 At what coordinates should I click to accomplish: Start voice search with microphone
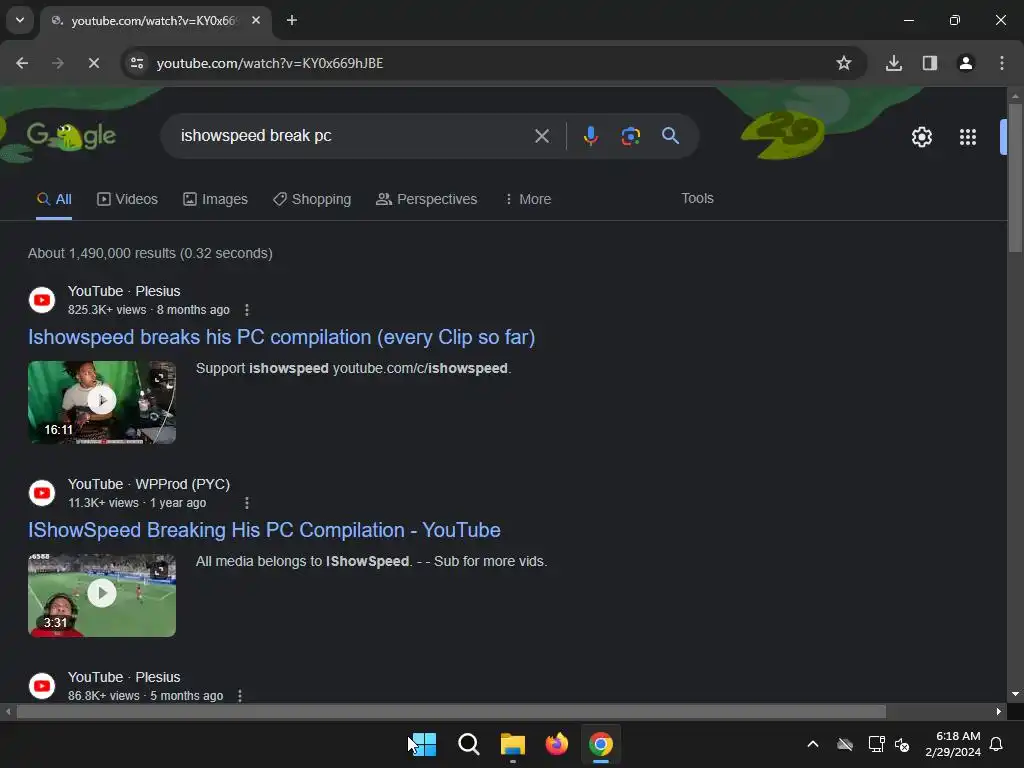(x=590, y=136)
